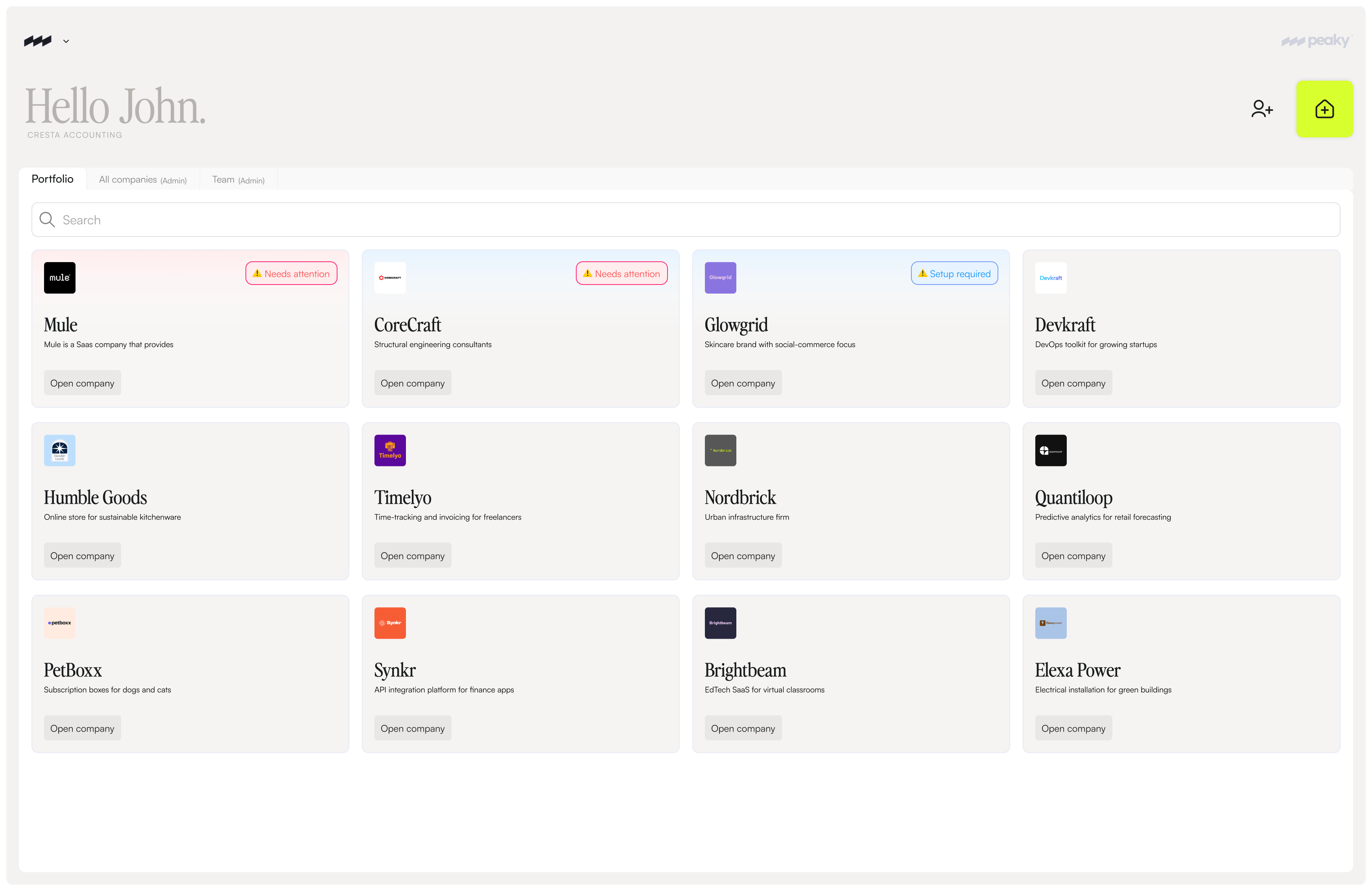This screenshot has width=1372, height=891.
Task: Click the CoreCraft company logo icon
Action: coord(390,277)
